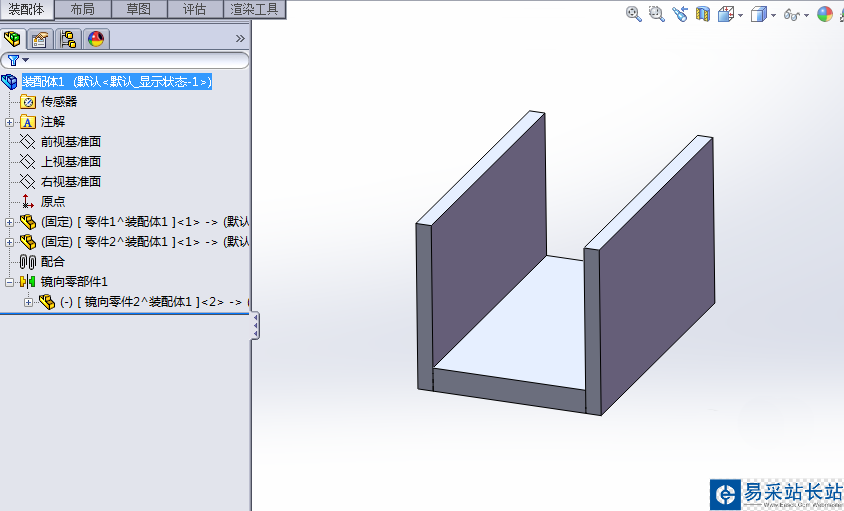Switch to the 评估 tab
The height and width of the screenshot is (511, 844).
(194, 9)
